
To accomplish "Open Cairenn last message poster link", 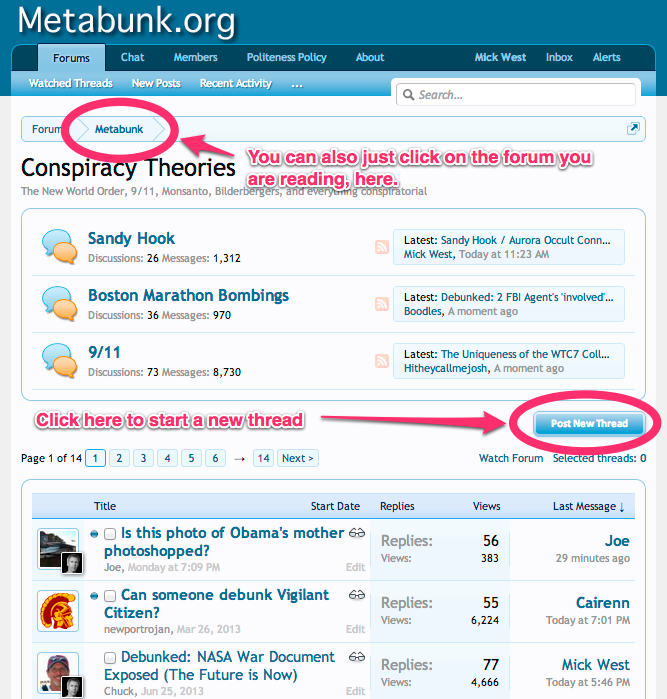I will 603,603.
